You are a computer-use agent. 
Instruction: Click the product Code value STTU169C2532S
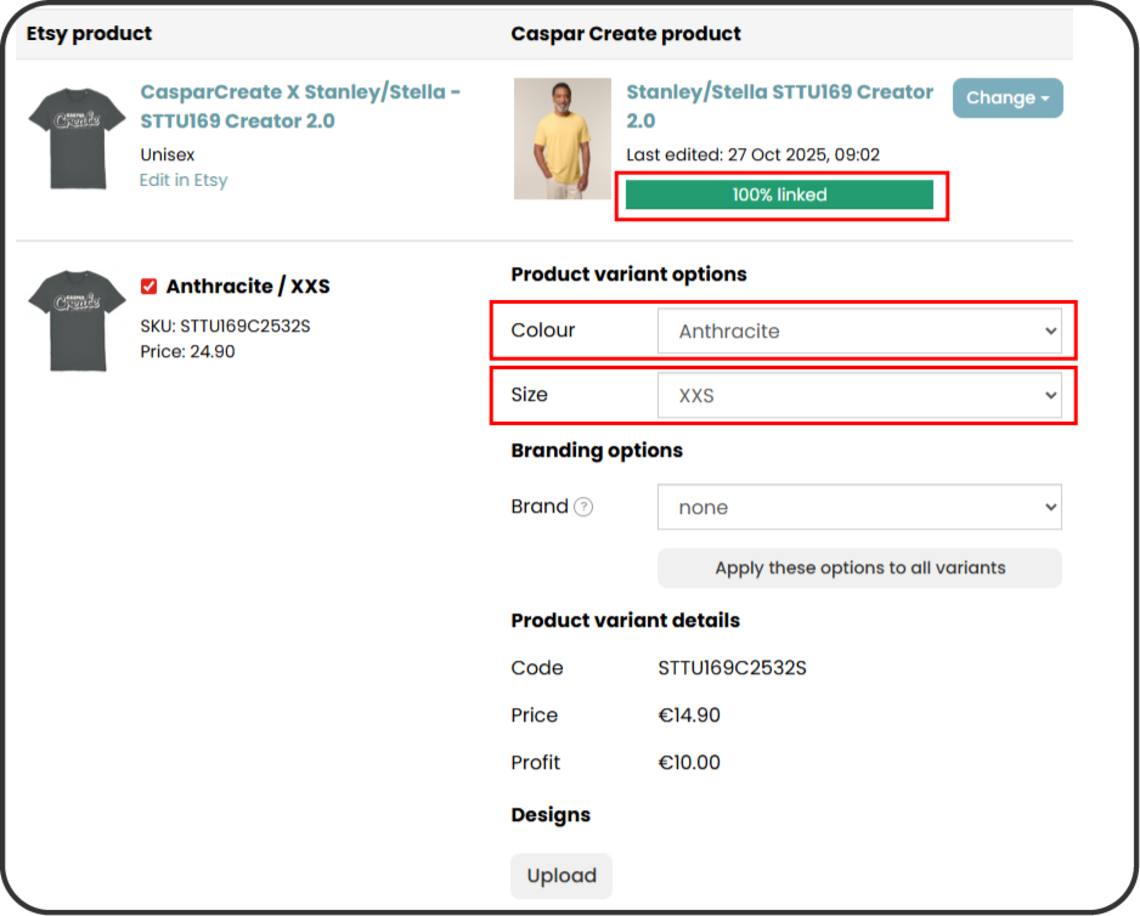point(732,668)
